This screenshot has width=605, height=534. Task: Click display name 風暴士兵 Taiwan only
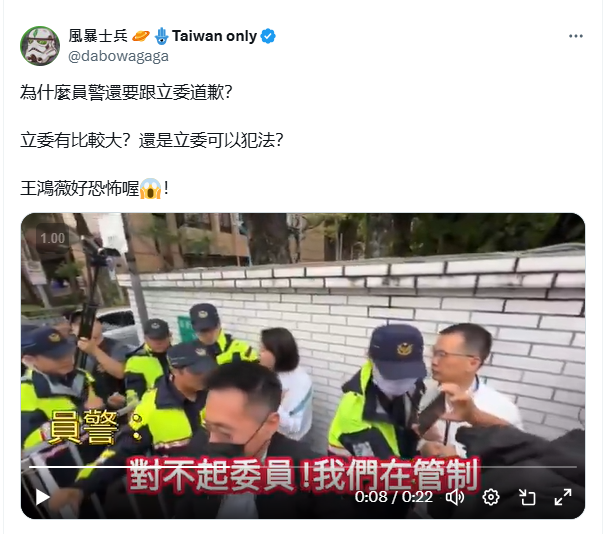click(162, 36)
